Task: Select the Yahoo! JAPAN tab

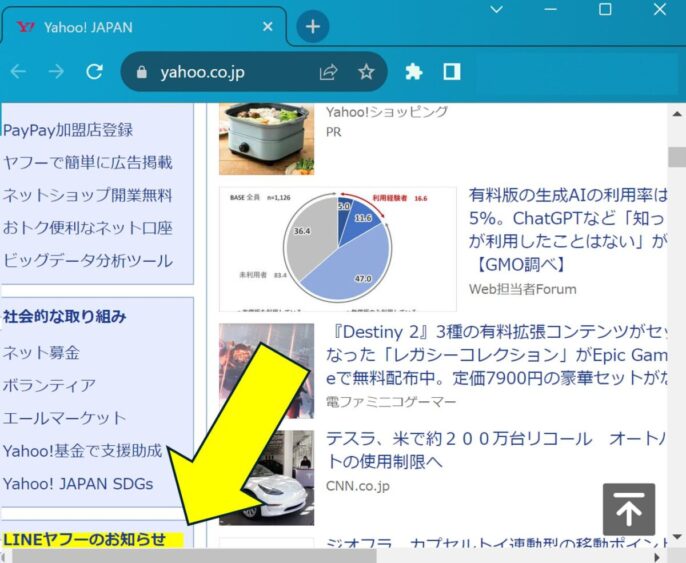Action: point(144,27)
